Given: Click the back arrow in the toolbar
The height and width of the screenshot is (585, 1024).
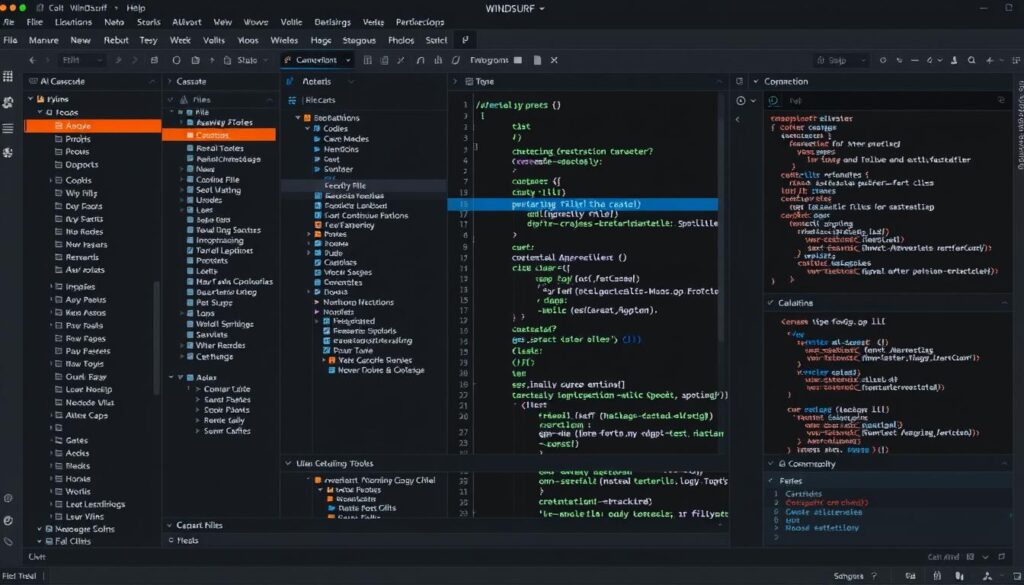Looking at the screenshot, I should pyautogui.click(x=33, y=60).
